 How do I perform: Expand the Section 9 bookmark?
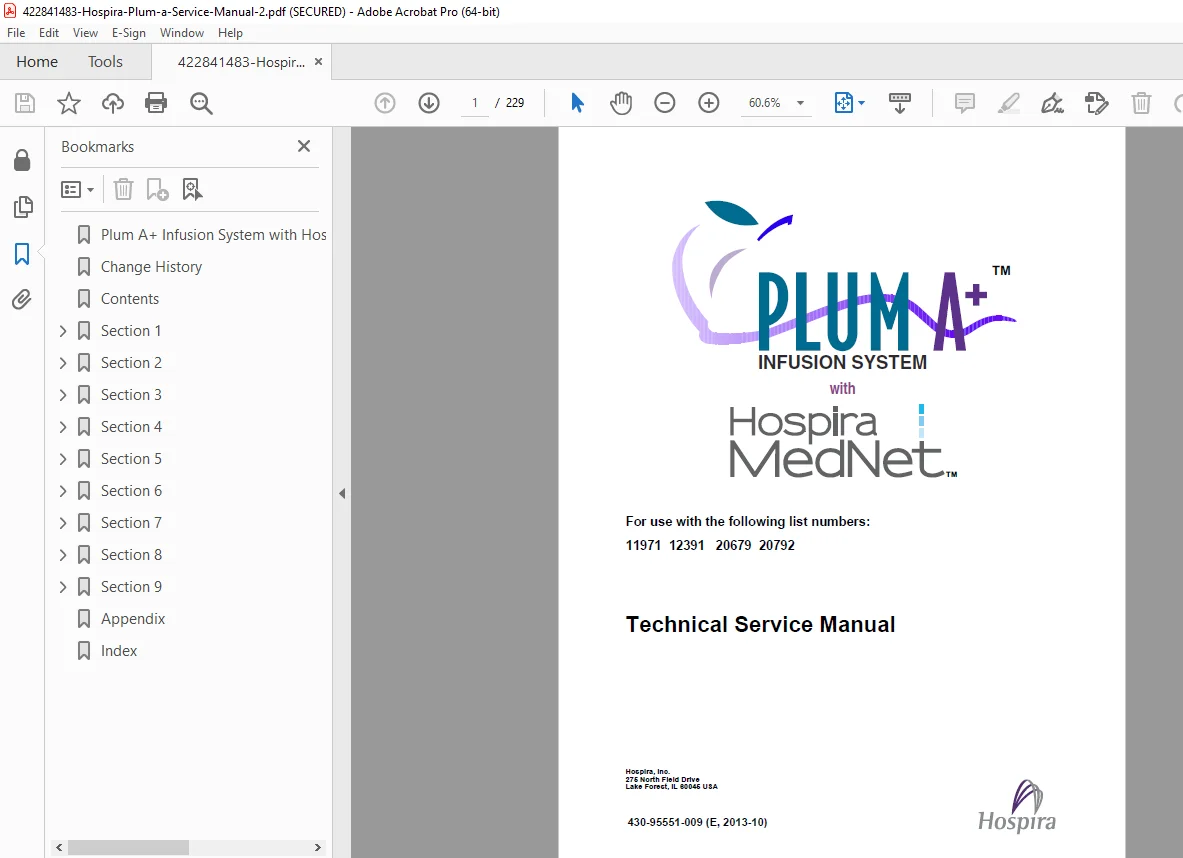pos(63,587)
